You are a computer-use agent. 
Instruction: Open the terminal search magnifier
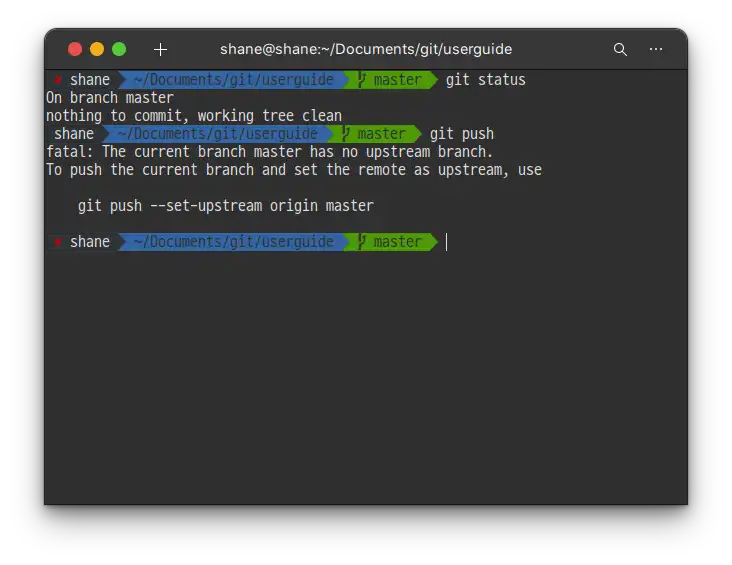tap(620, 49)
